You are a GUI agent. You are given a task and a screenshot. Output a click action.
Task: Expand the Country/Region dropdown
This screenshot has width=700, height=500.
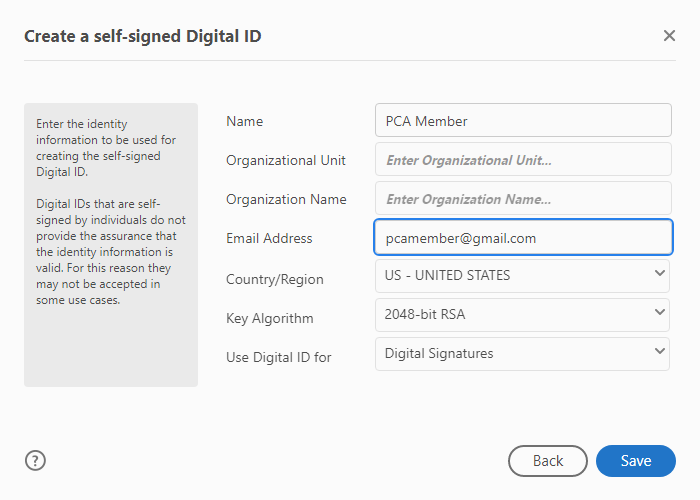522,276
